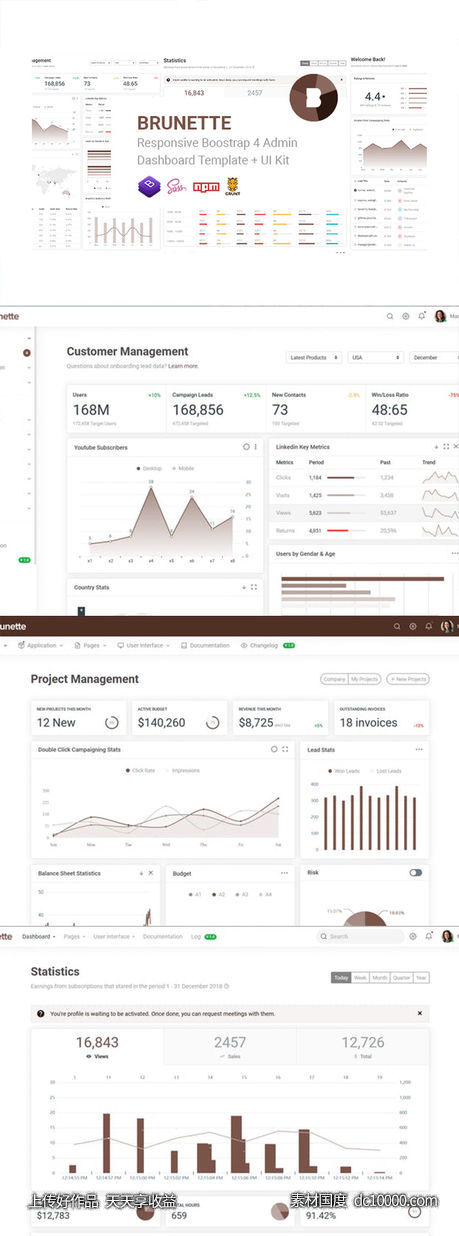This screenshot has width=459, height=1236.
Task: Open Pages menu in Project Management navbar
Action: click(x=90, y=645)
